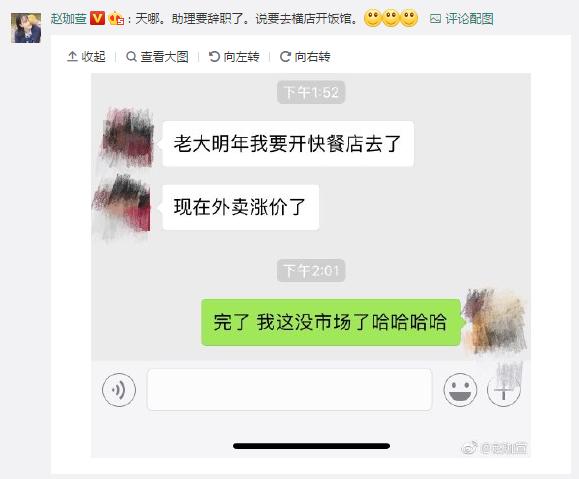This screenshot has width=579, height=479.
Task: Tap the voice message icon
Action: pyautogui.click(x=119, y=390)
